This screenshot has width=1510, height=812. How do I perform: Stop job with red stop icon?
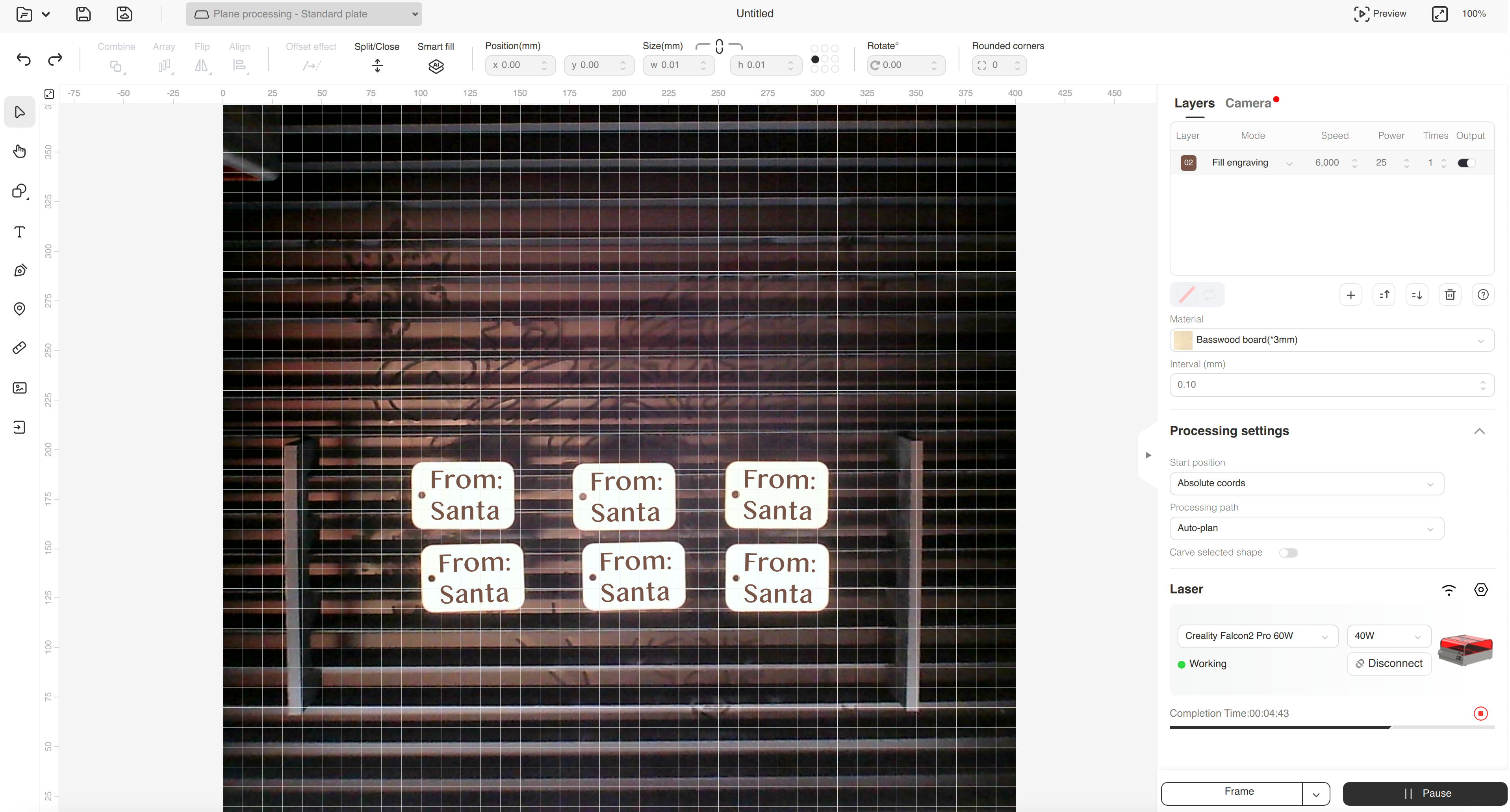point(1480,714)
